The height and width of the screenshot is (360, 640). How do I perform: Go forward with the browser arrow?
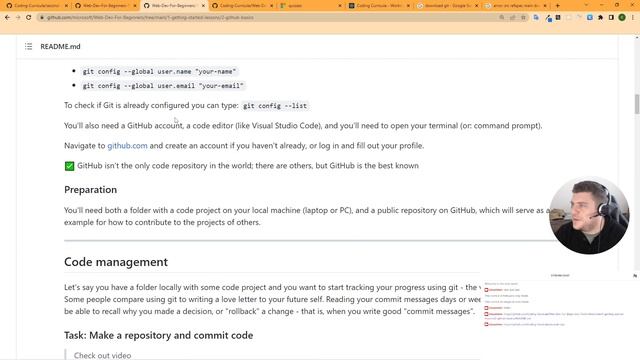[x=18, y=18]
